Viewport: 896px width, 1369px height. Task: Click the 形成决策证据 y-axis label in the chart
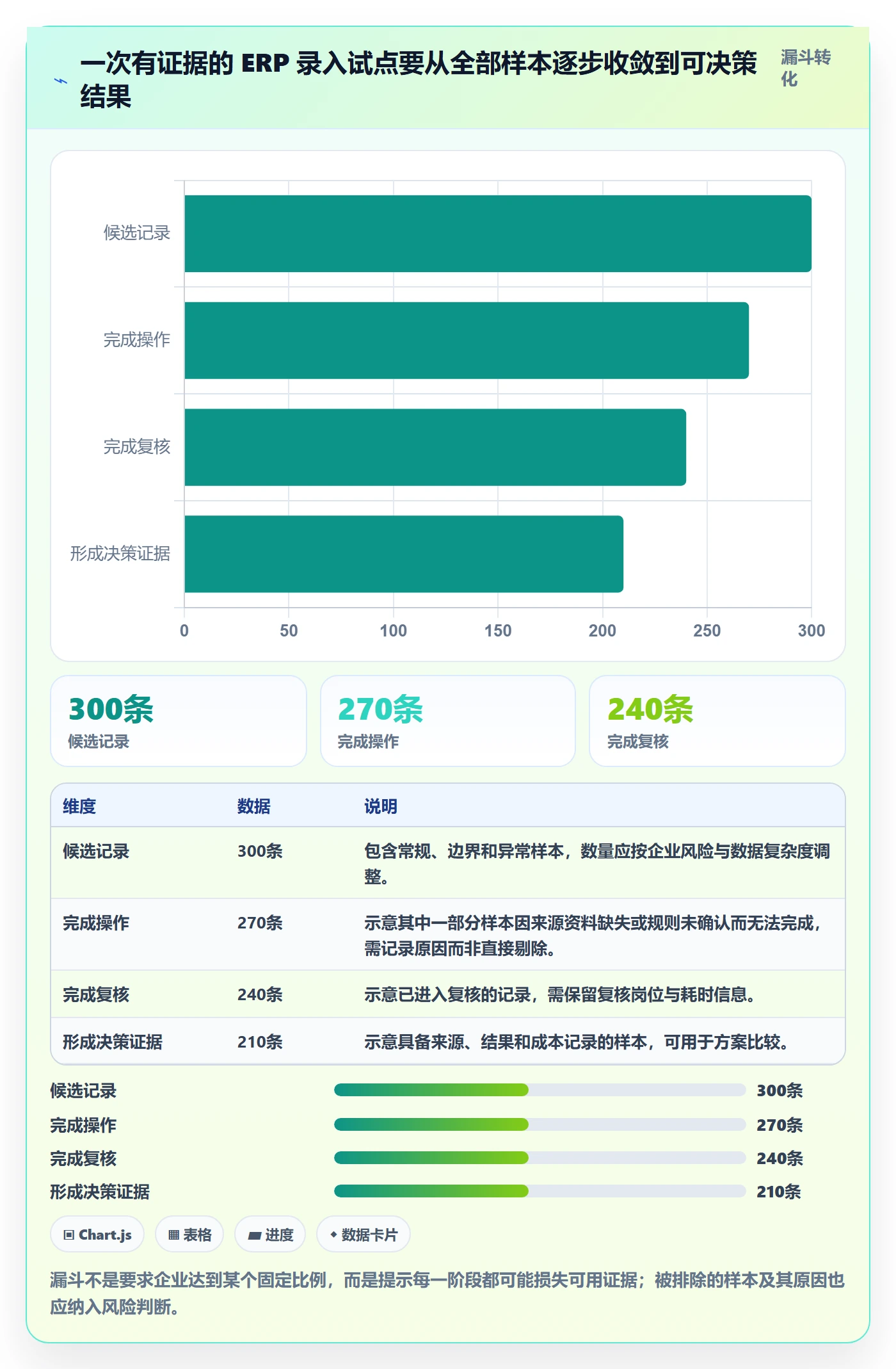click(120, 554)
